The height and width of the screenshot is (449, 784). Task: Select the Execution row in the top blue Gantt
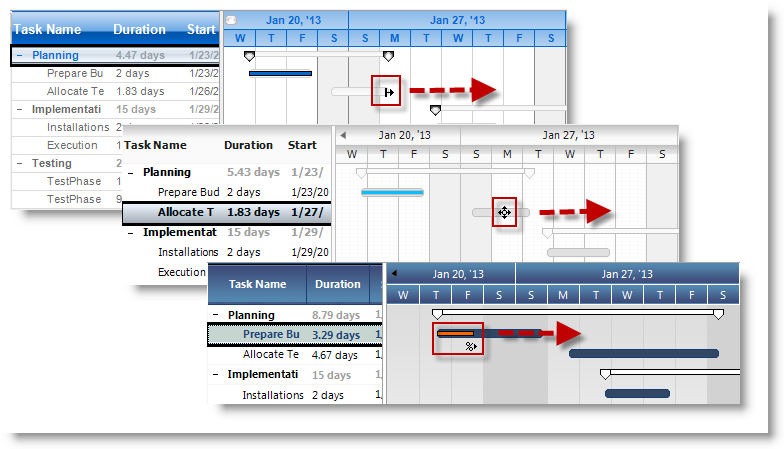pyautogui.click(x=67, y=146)
